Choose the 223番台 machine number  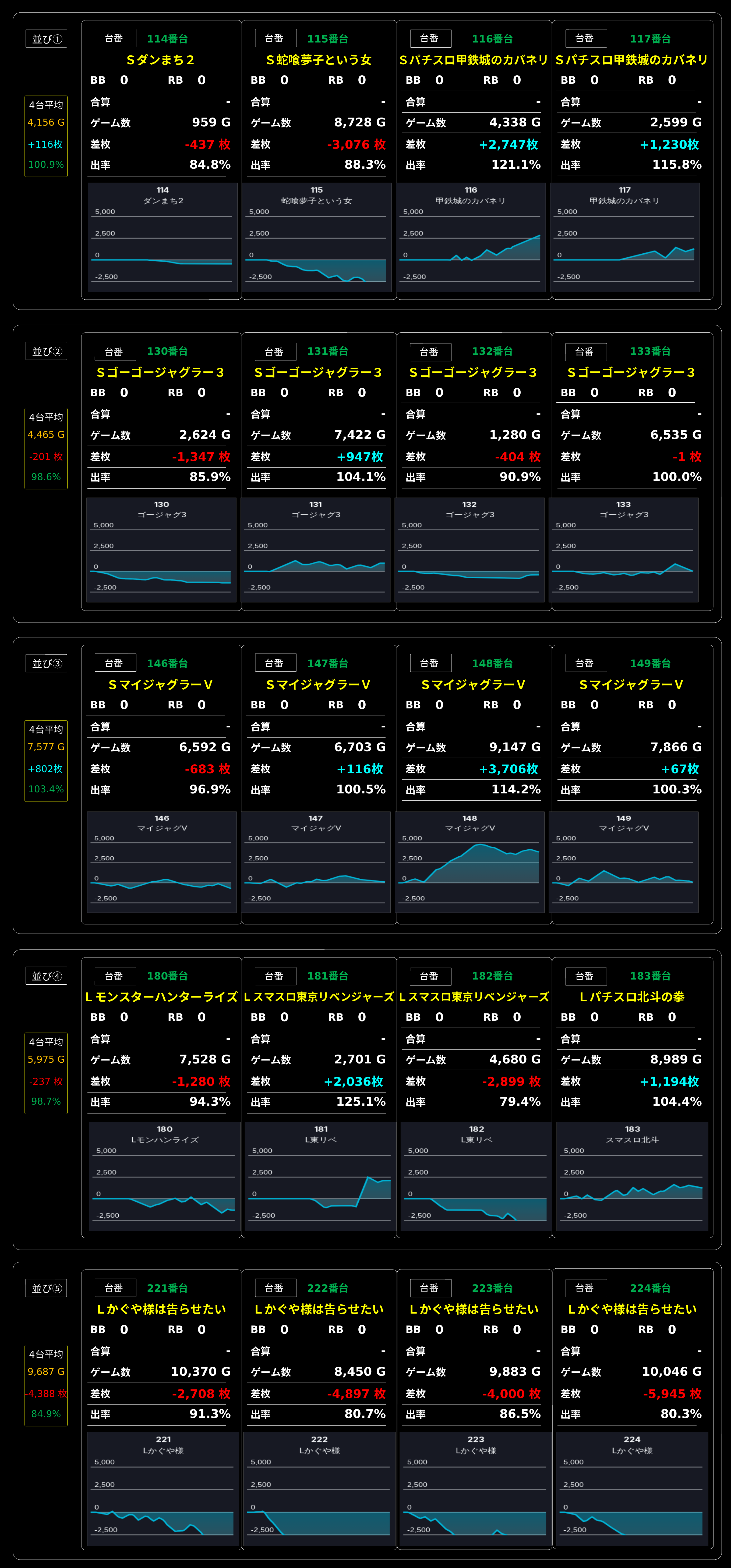coord(492,1288)
